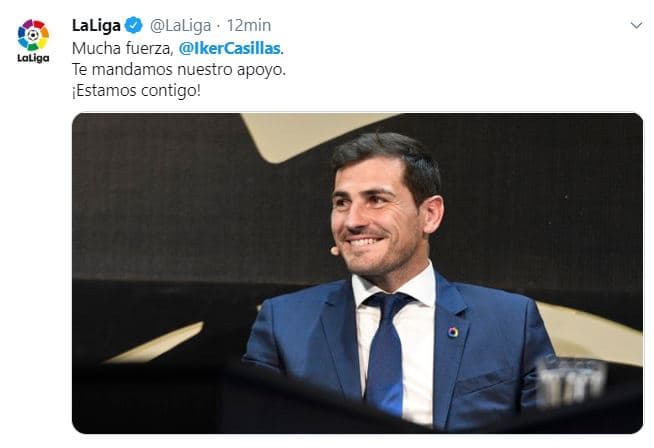The width and height of the screenshot is (654, 448).
Task: Click the 'Mucha fuerza,' tweet text
Action: click(123, 48)
